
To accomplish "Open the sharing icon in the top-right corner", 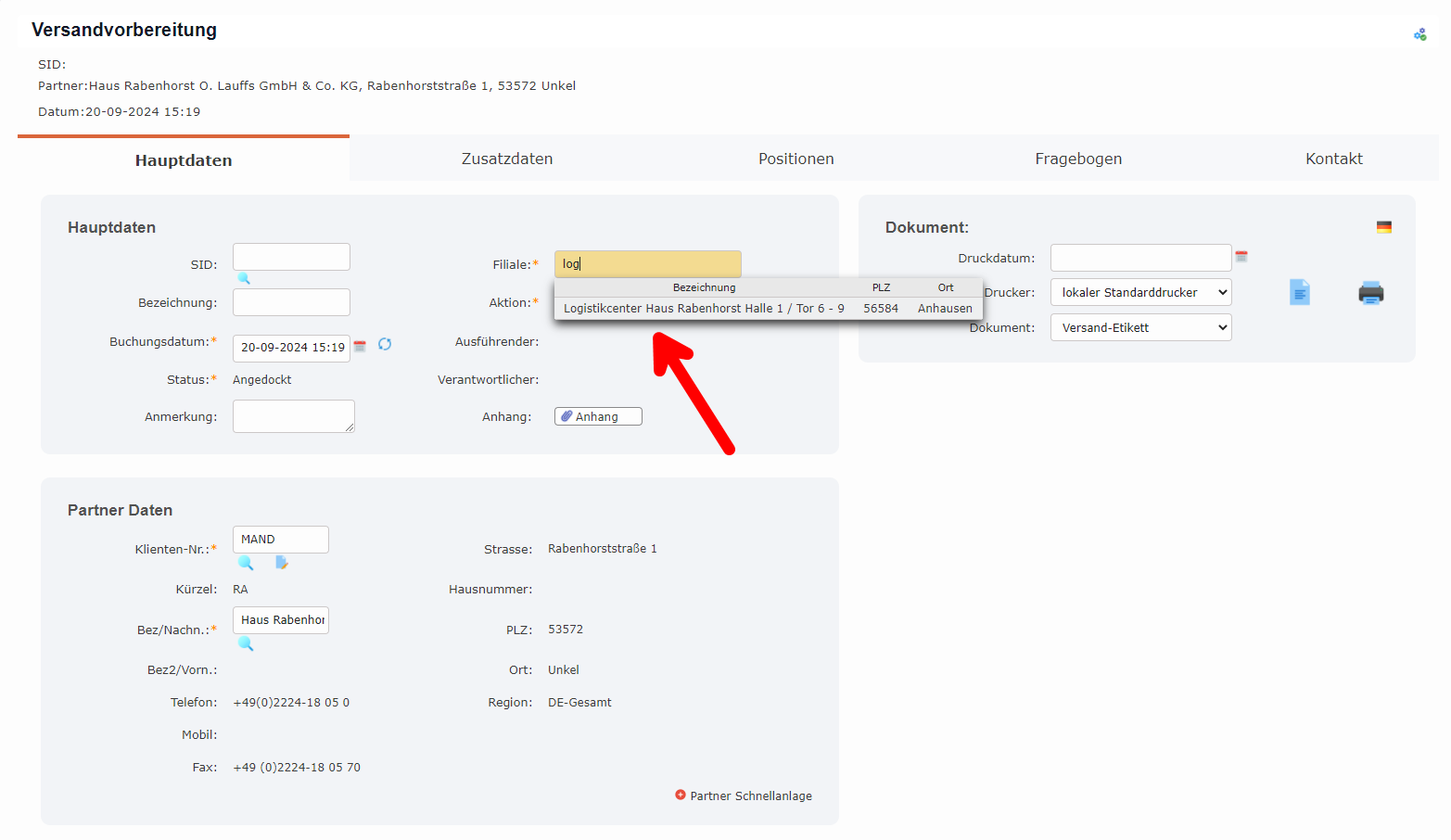I will 1419,33.
